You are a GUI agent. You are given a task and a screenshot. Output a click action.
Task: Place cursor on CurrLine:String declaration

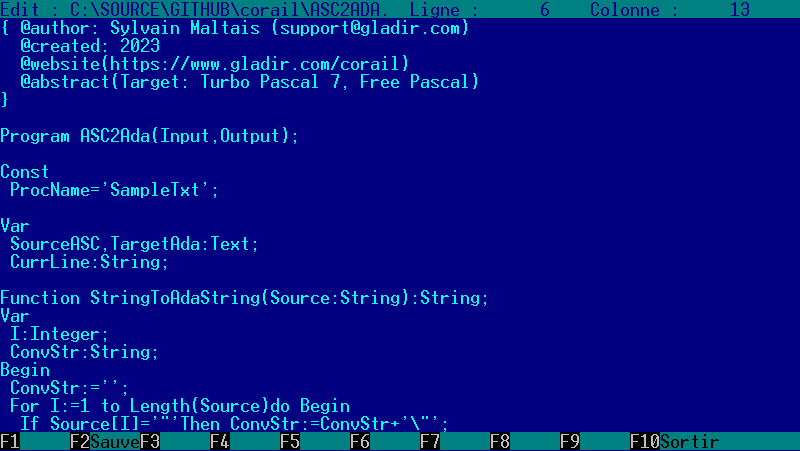click(89, 261)
